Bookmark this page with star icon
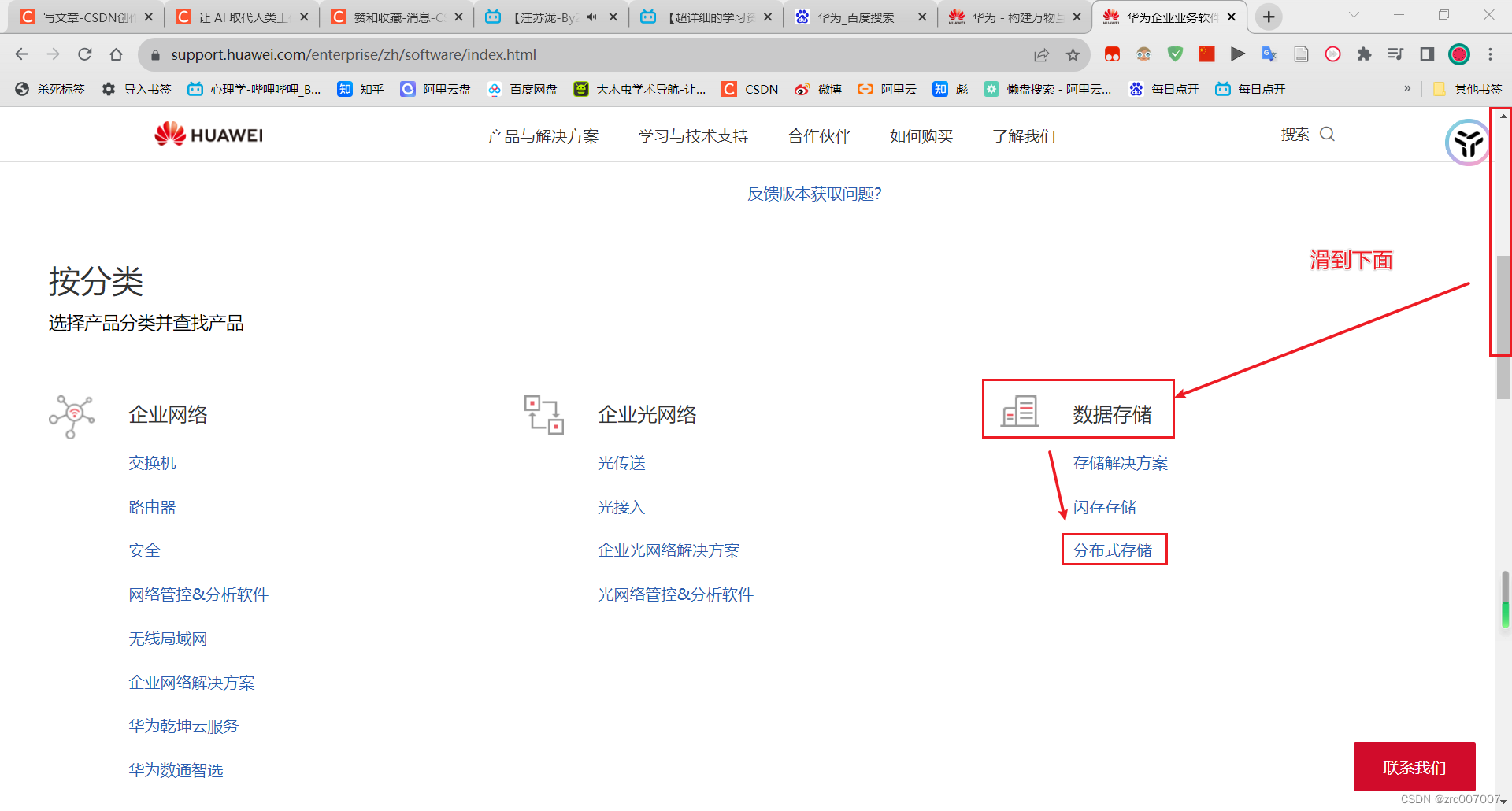The image size is (1512, 811). [1073, 54]
